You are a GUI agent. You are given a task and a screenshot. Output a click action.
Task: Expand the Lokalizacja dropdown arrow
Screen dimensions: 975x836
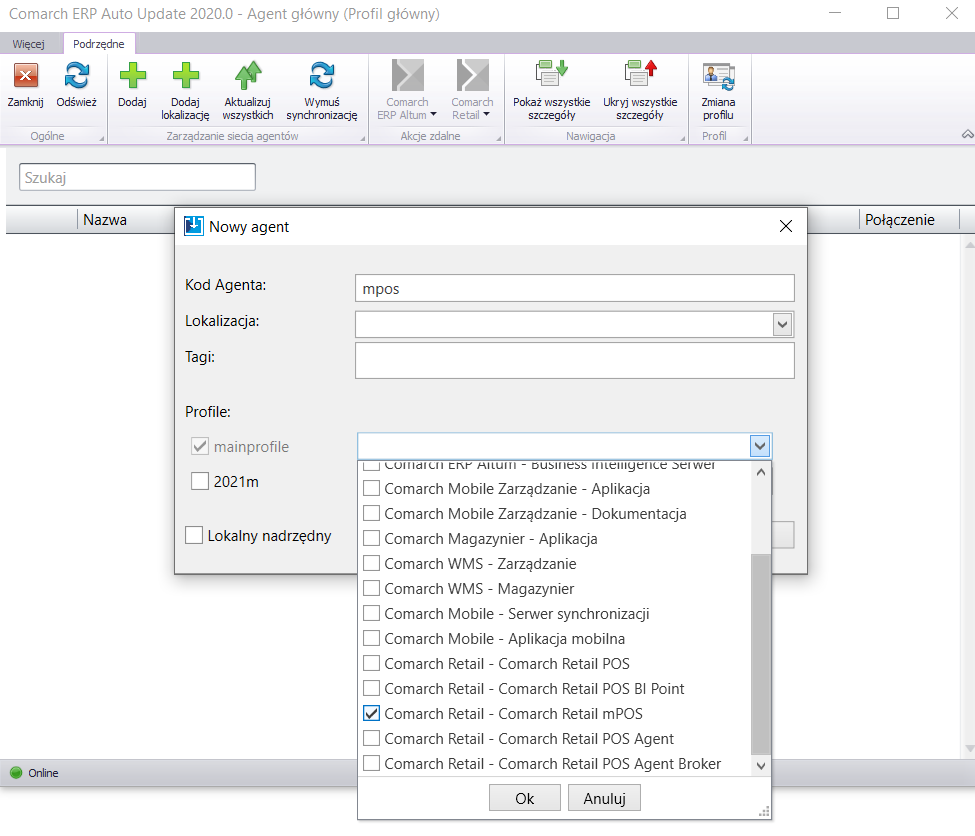click(782, 324)
